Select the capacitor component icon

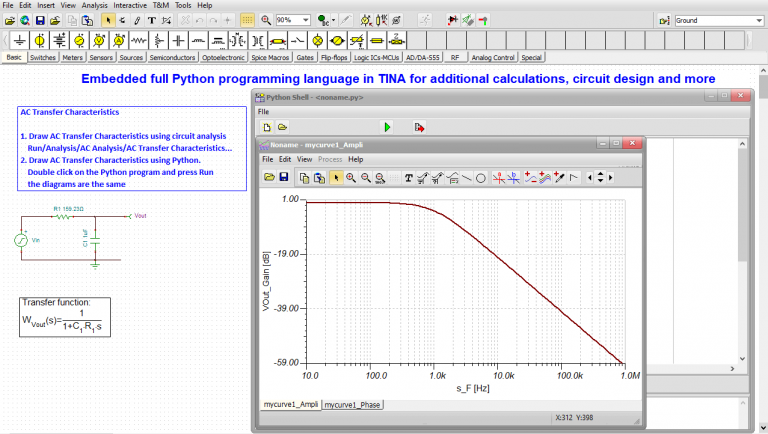point(178,40)
